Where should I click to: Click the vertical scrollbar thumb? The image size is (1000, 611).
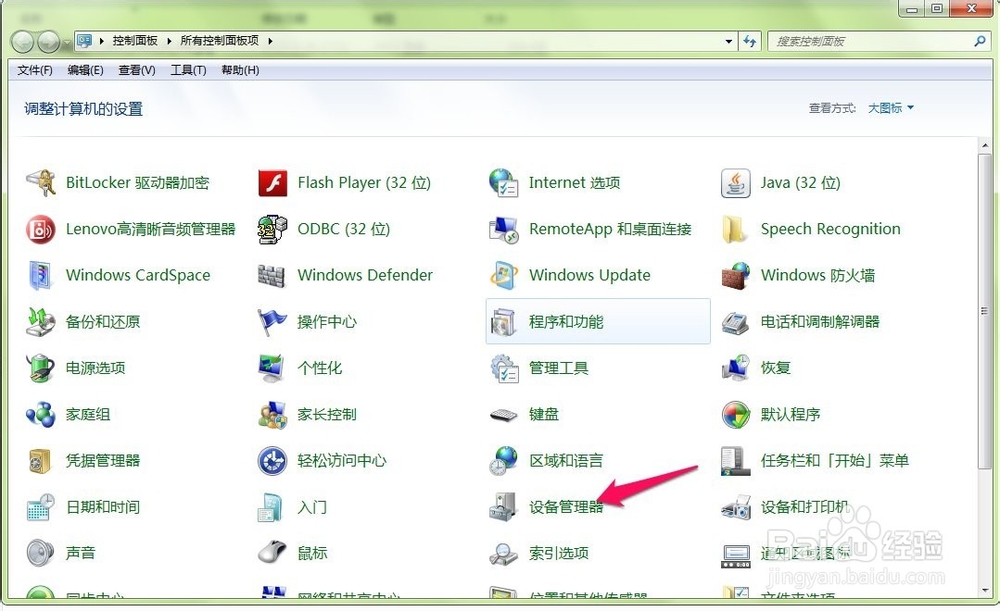pos(984,311)
